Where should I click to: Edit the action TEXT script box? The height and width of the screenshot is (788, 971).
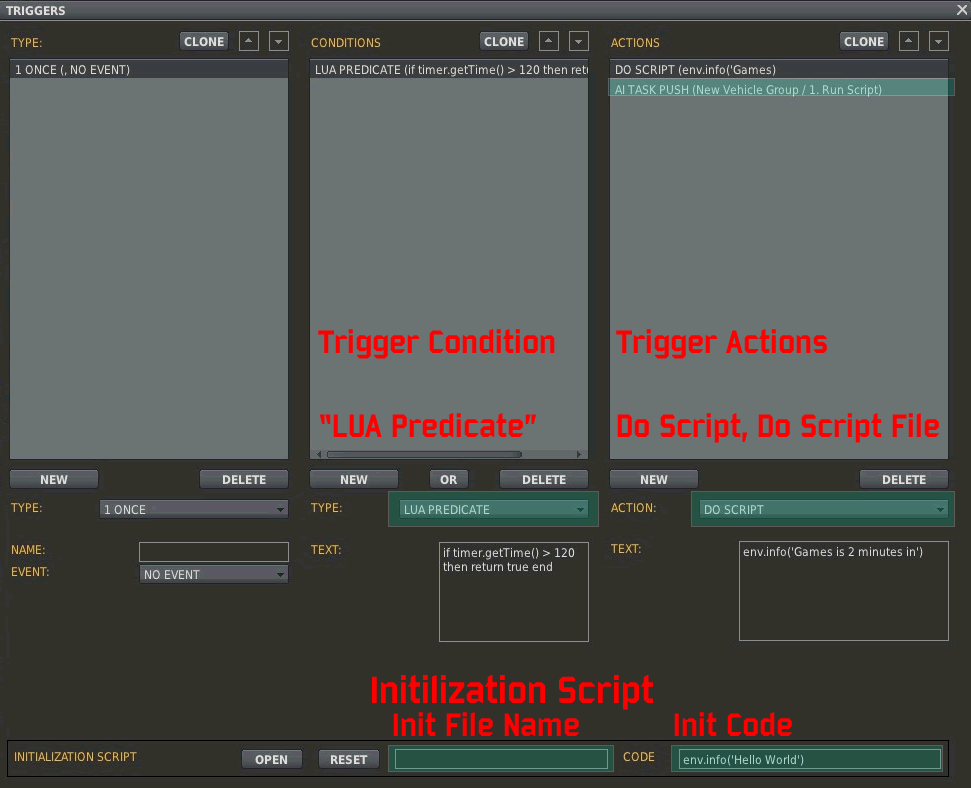[843, 591]
